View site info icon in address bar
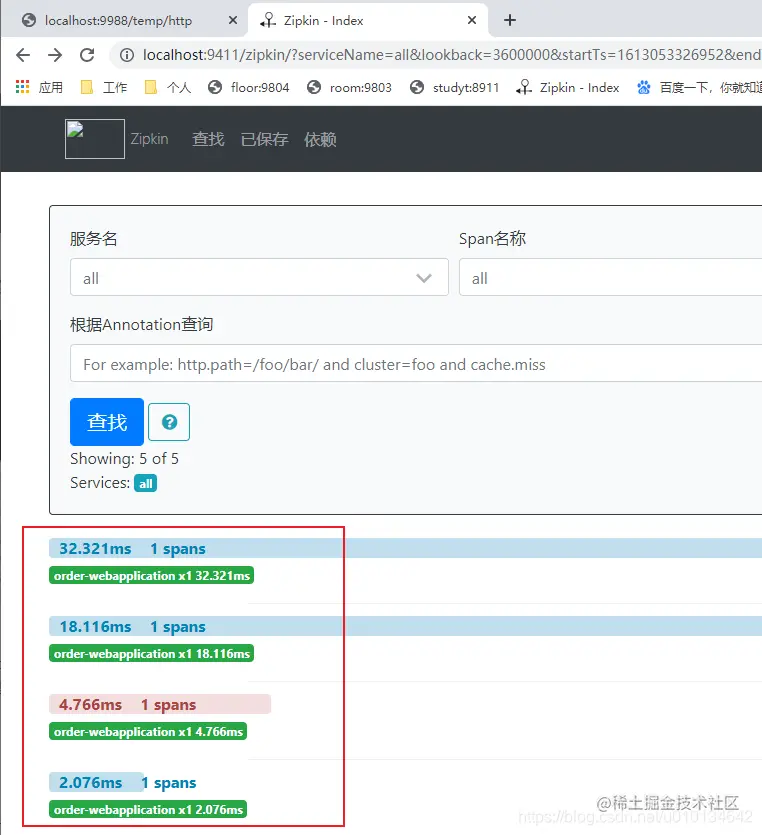 pyautogui.click(x=127, y=55)
